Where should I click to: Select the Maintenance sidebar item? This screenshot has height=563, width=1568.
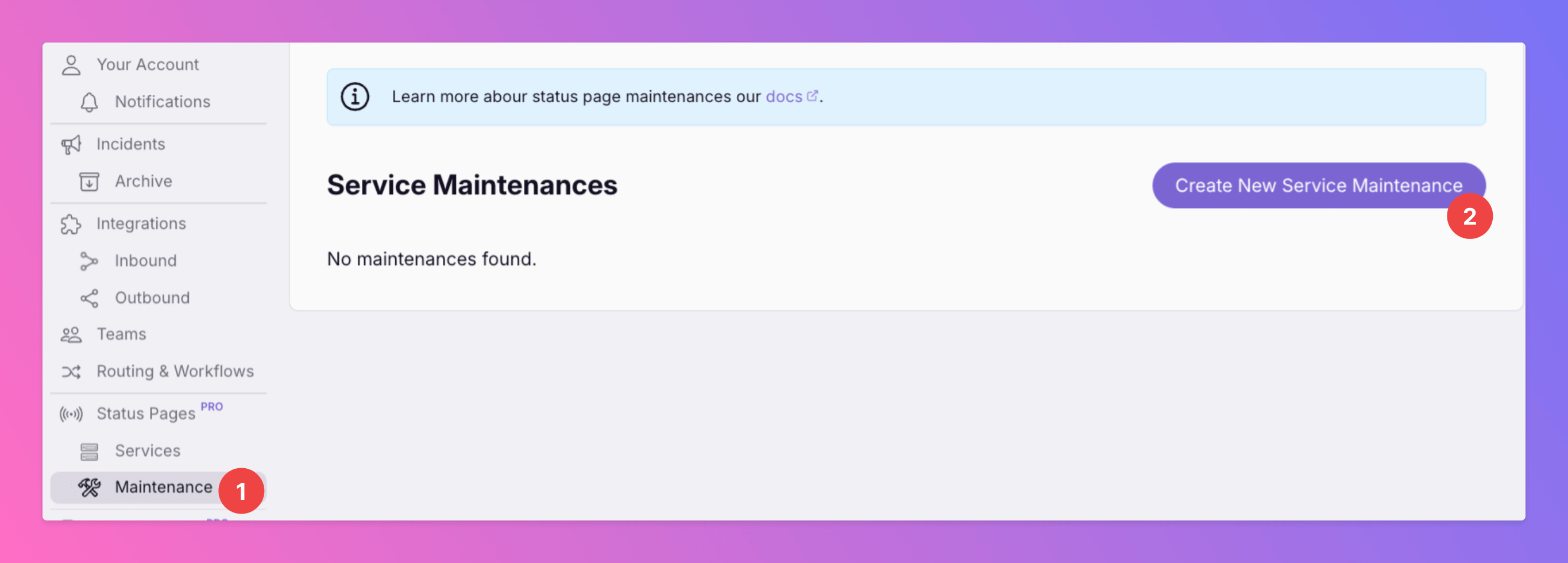click(x=159, y=488)
